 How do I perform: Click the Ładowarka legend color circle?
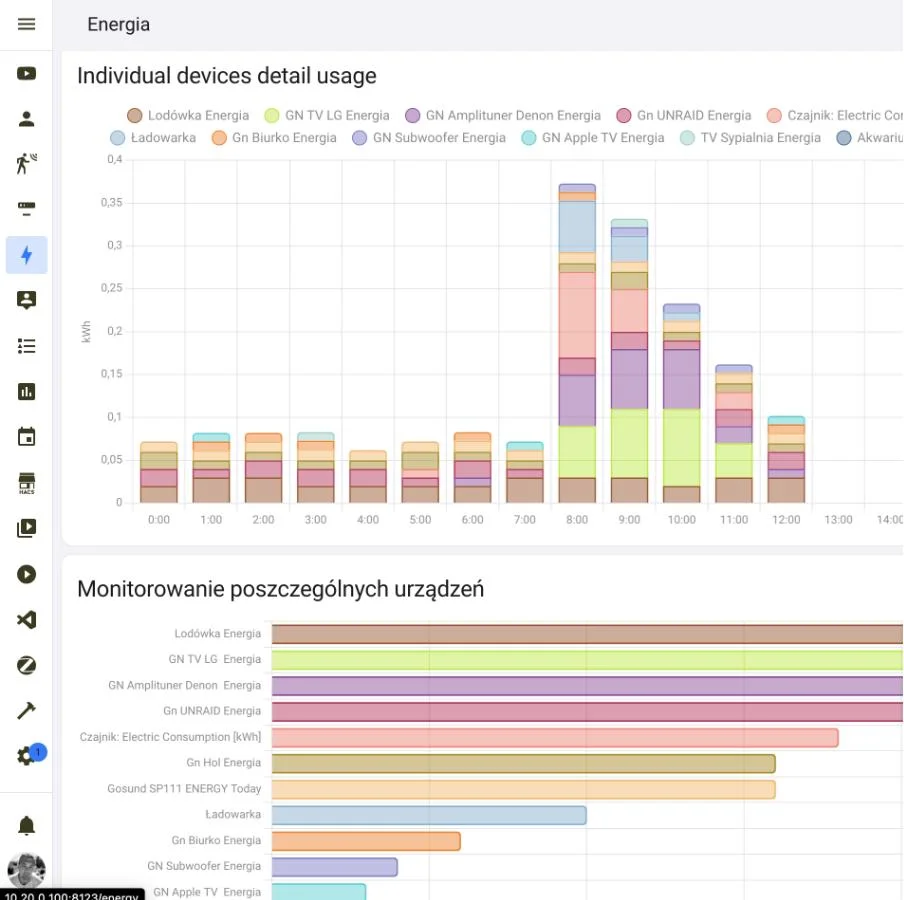tap(118, 138)
